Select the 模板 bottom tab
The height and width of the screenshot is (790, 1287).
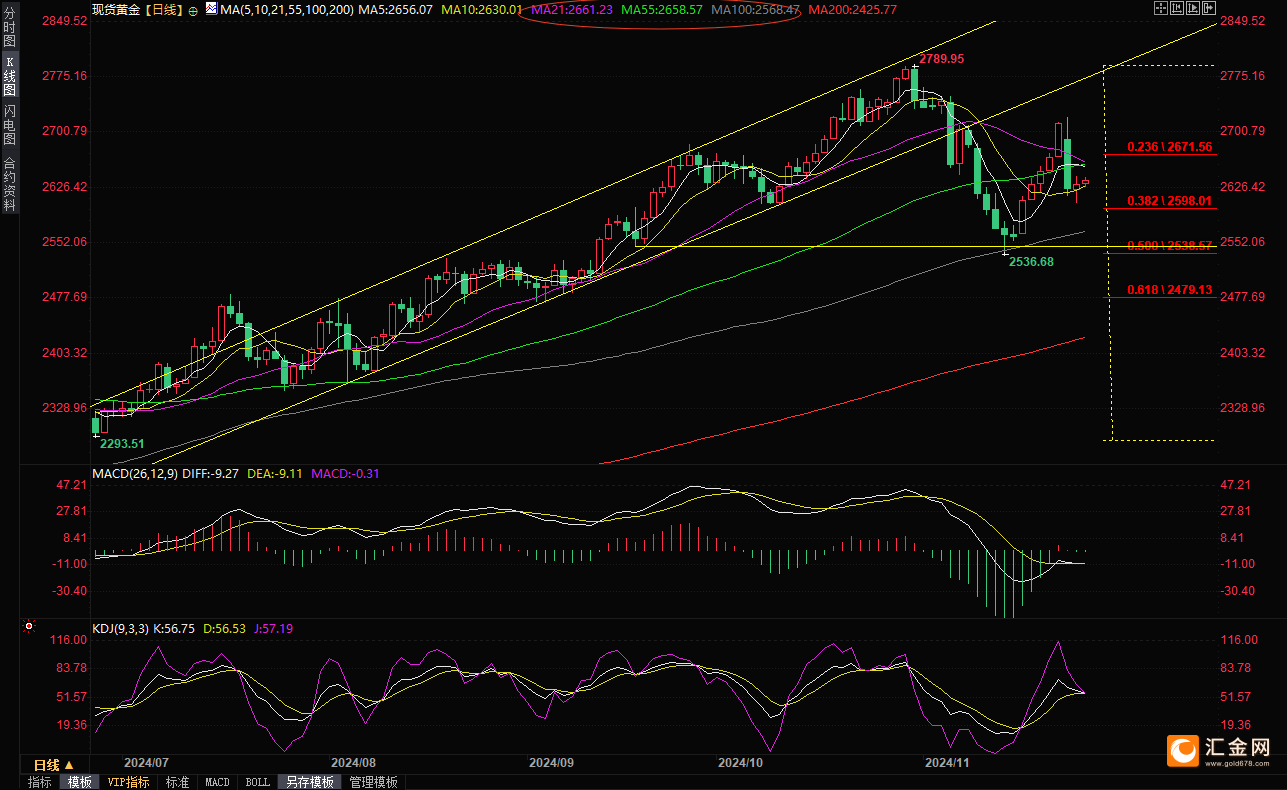[x=79, y=782]
